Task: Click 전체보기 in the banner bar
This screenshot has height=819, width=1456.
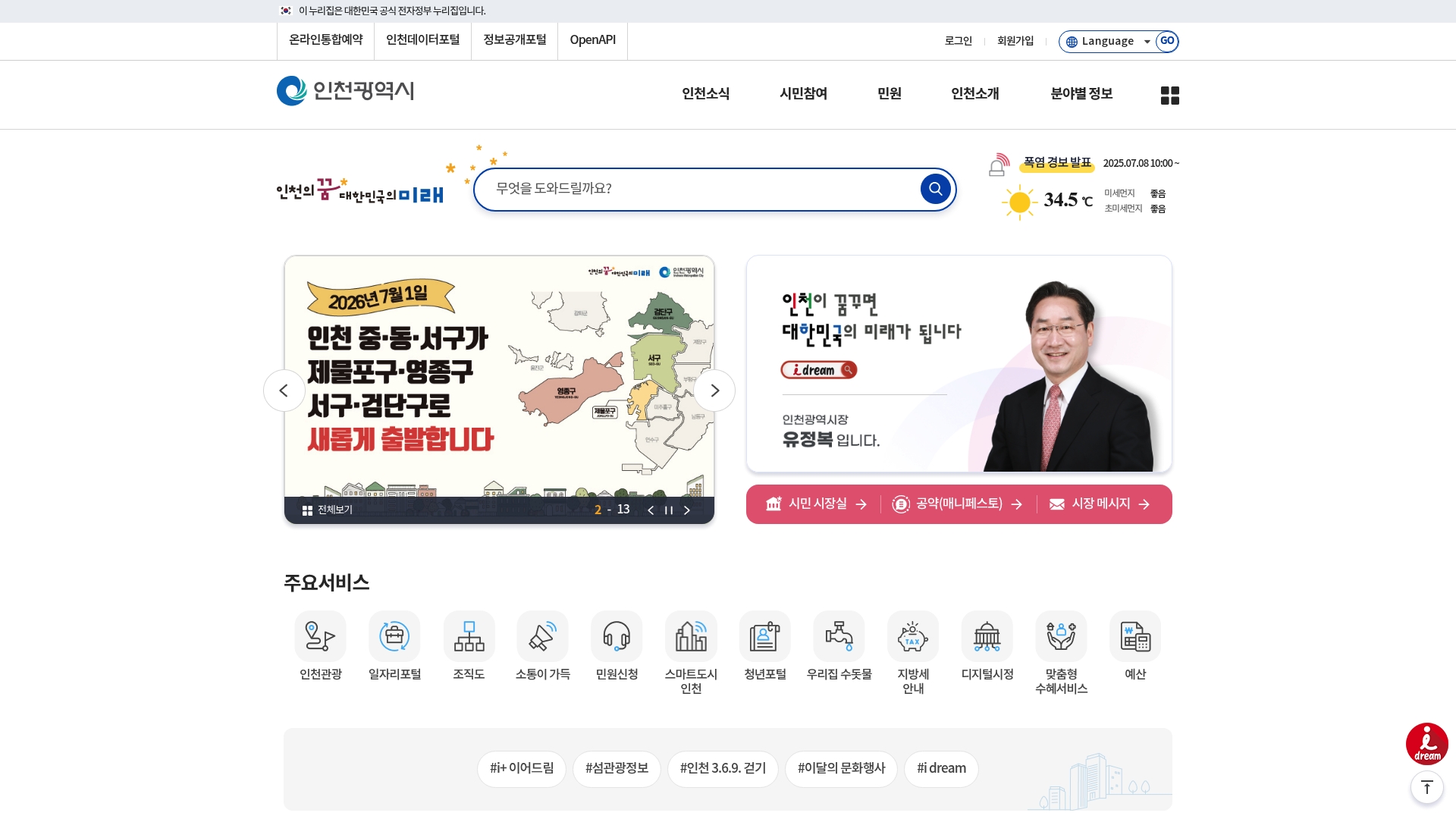Action: pyautogui.click(x=327, y=510)
